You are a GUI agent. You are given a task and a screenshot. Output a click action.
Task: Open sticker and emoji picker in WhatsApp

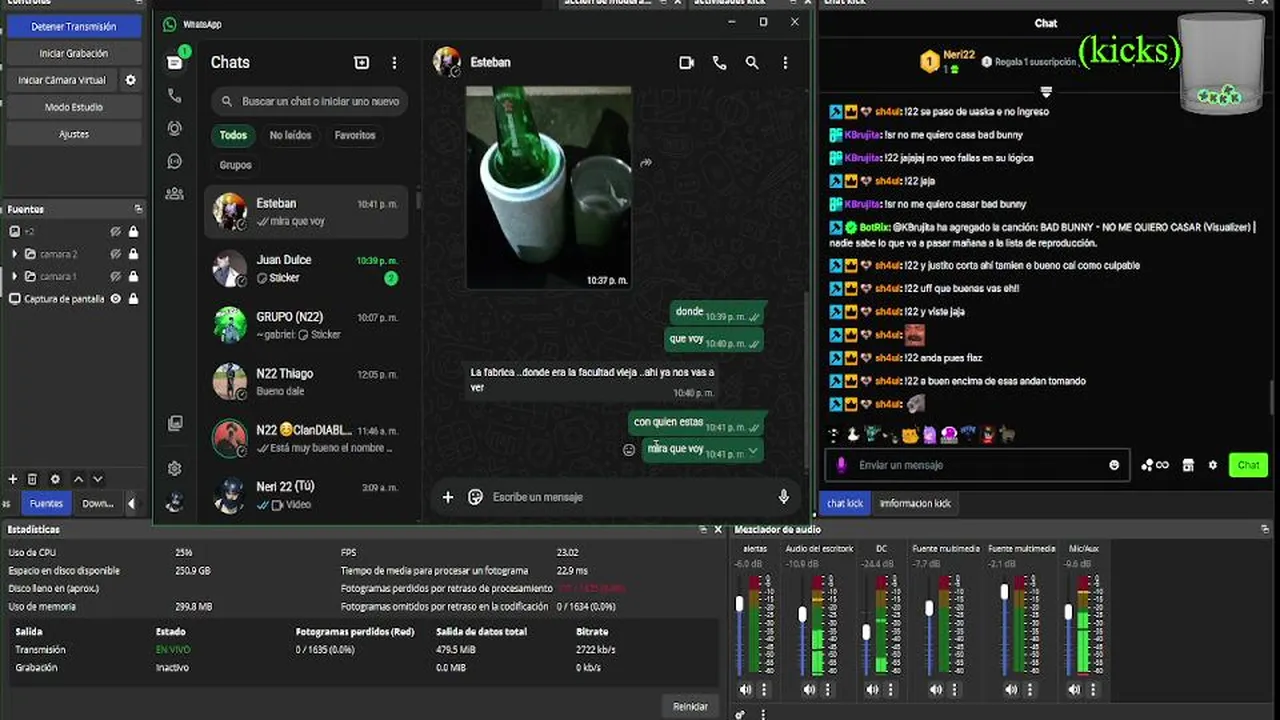pyautogui.click(x=476, y=497)
